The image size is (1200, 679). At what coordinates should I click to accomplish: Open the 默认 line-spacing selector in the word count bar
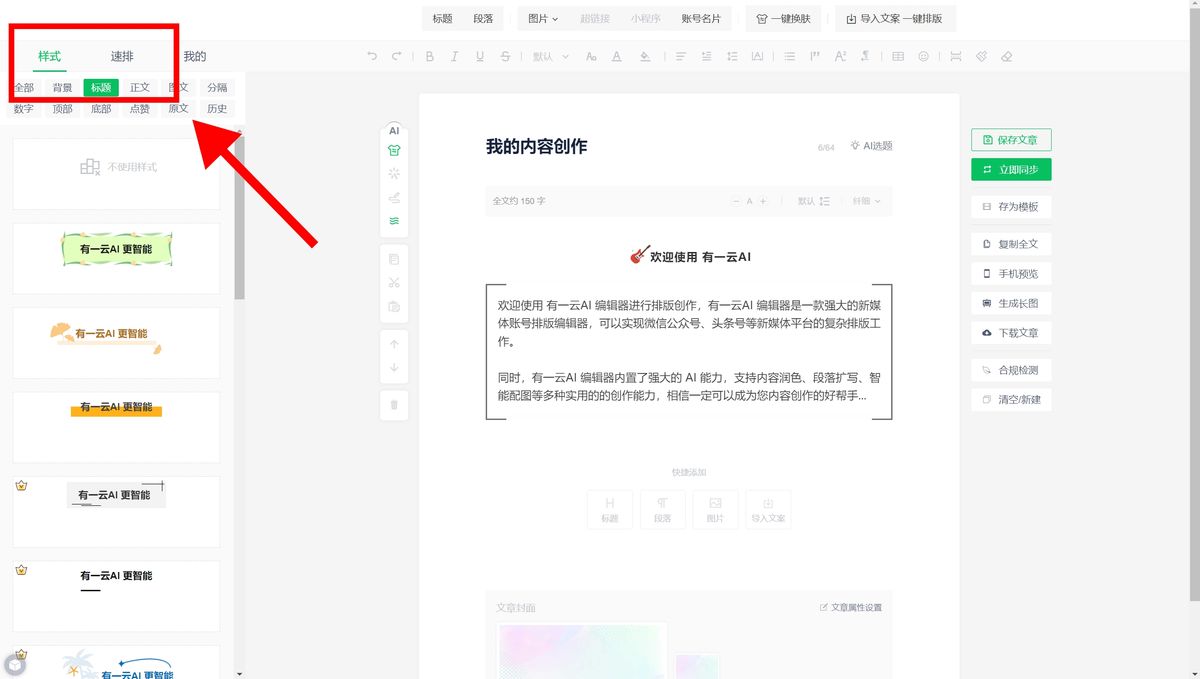pyautogui.click(x=814, y=201)
